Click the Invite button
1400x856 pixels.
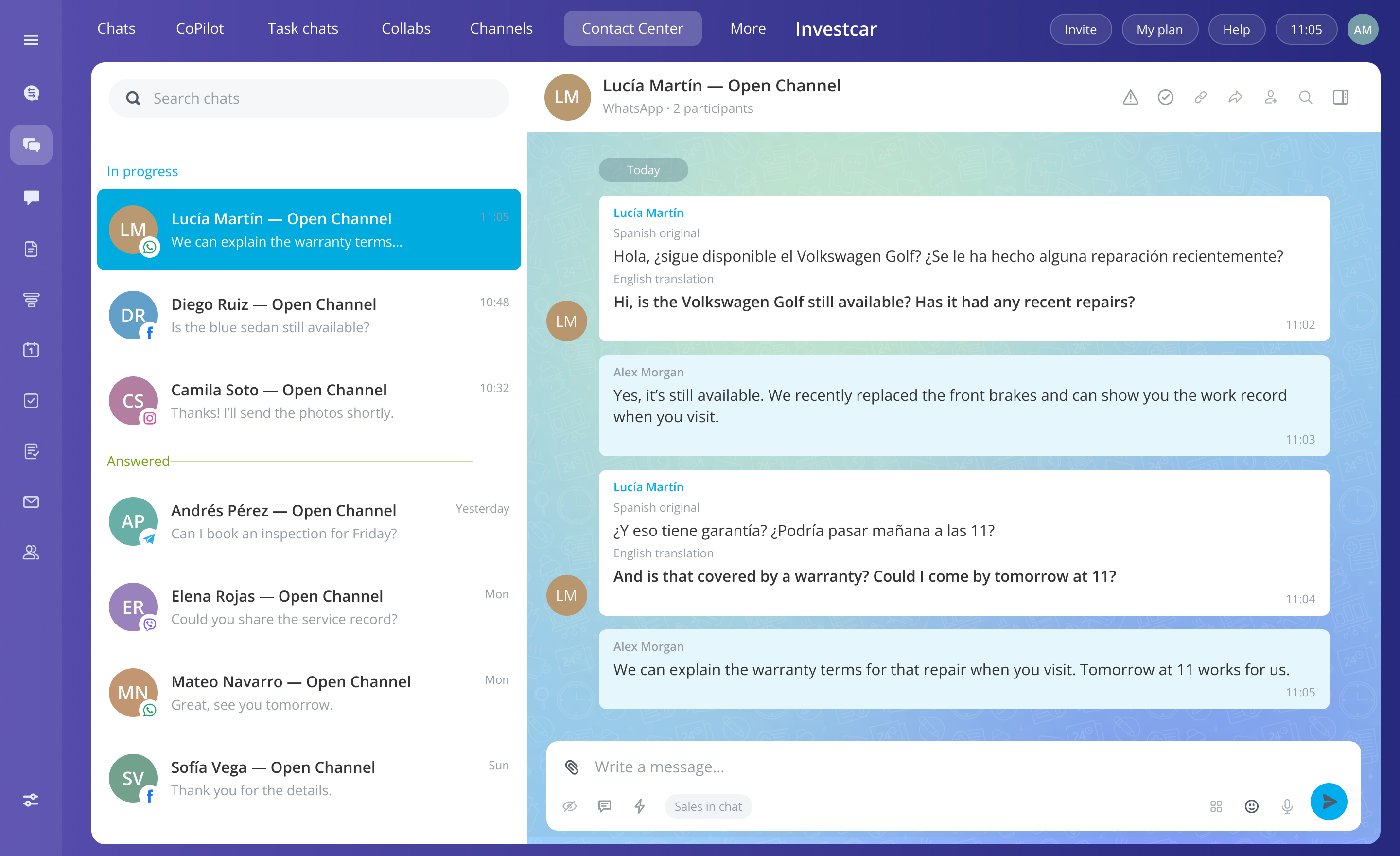coord(1080,29)
